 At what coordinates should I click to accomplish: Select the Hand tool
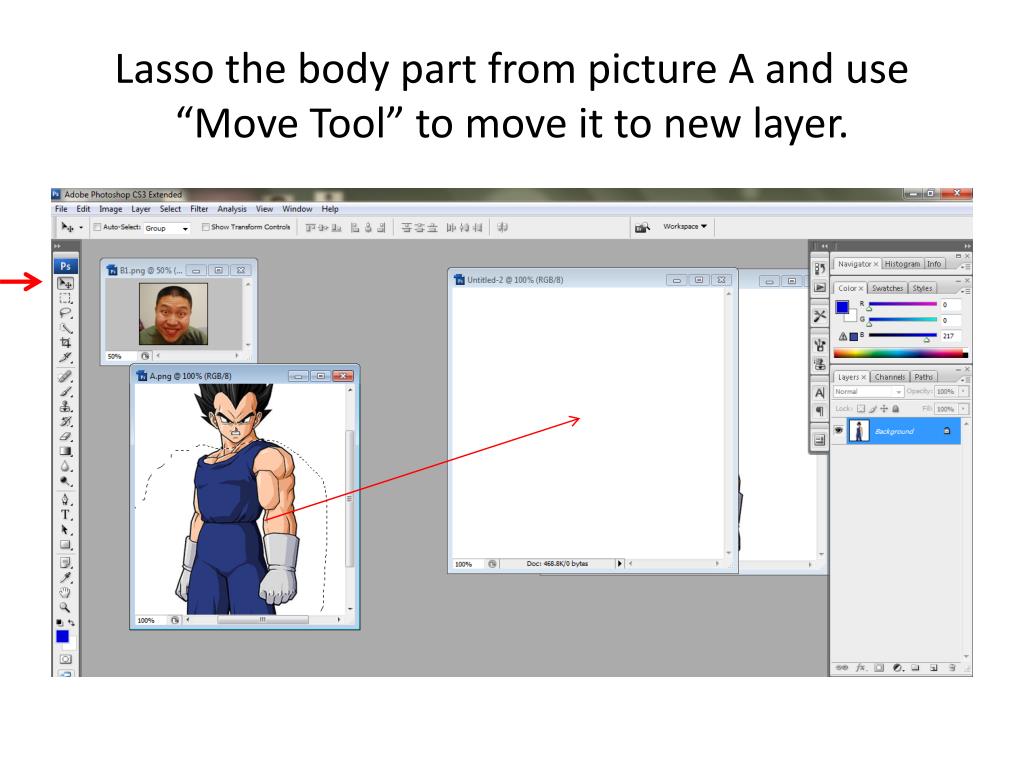[x=65, y=592]
